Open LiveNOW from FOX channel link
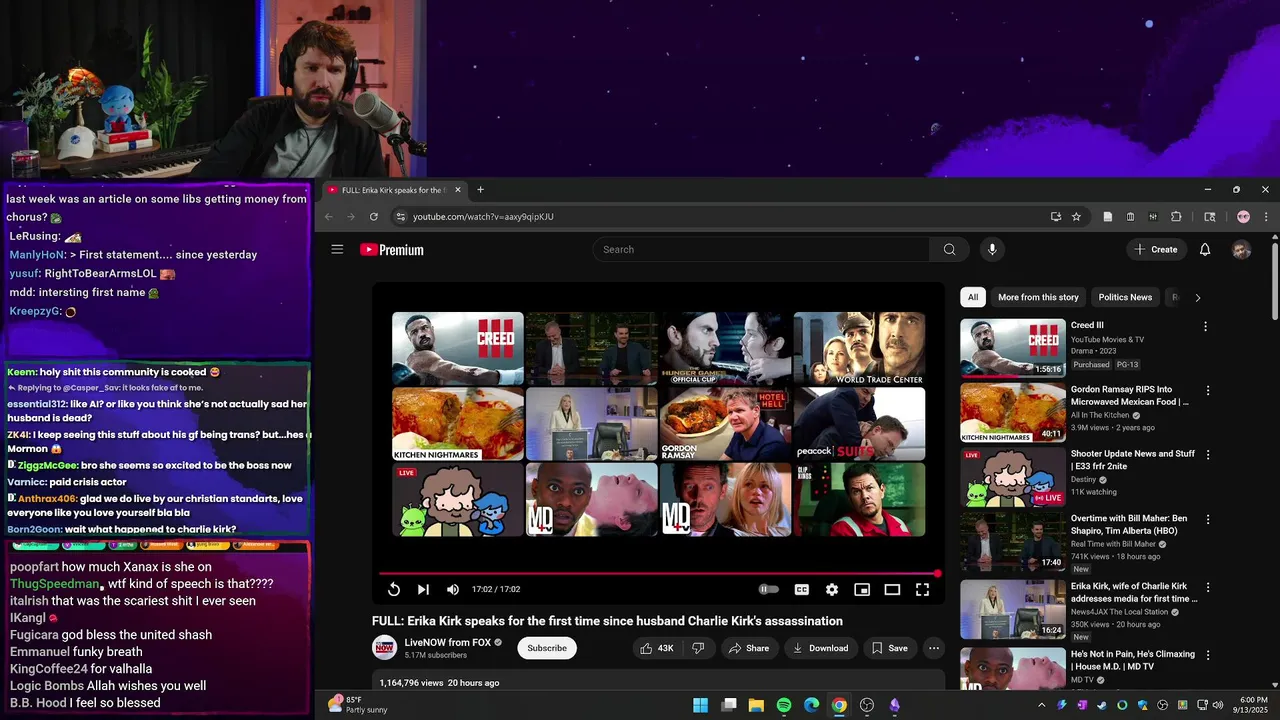Screen dimensions: 1280x720 (x=447, y=642)
